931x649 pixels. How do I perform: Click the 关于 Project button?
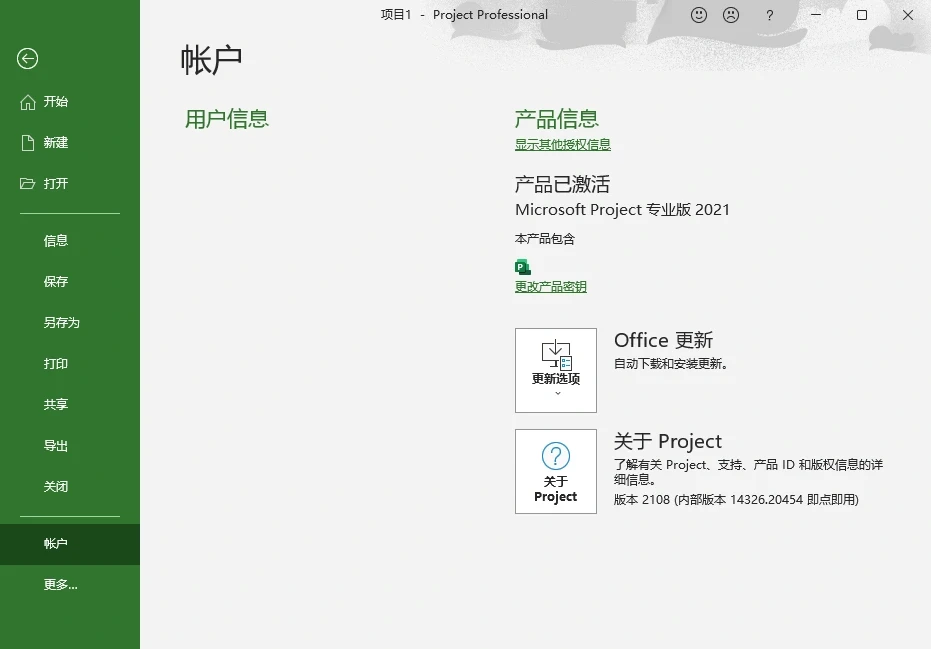click(x=556, y=471)
